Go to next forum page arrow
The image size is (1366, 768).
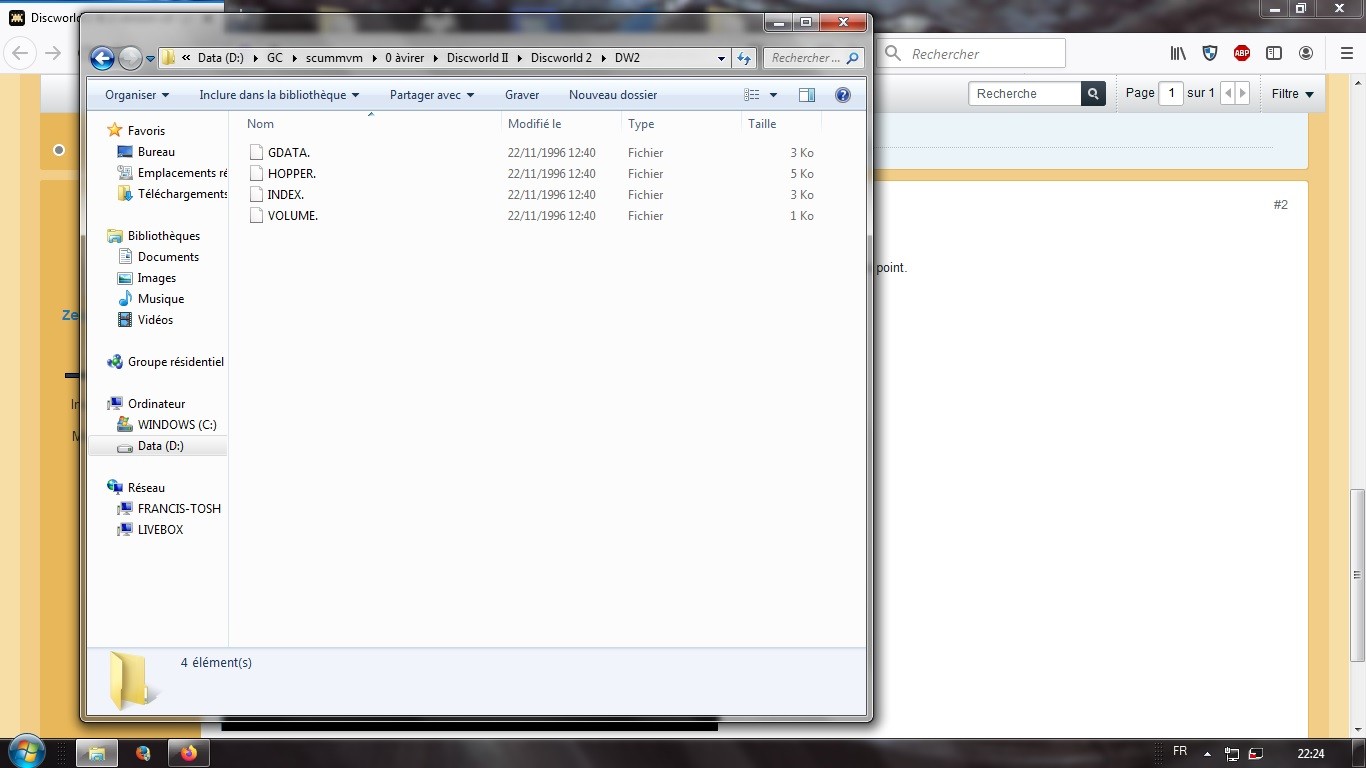coord(1243,94)
